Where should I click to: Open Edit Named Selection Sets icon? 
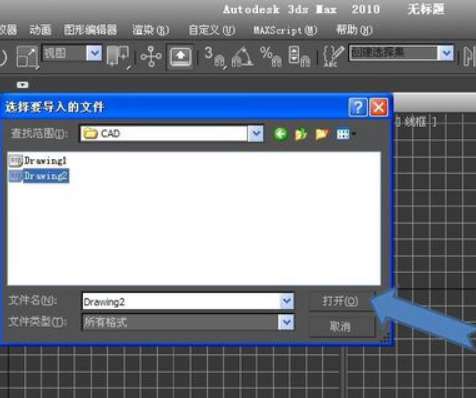click(x=333, y=57)
